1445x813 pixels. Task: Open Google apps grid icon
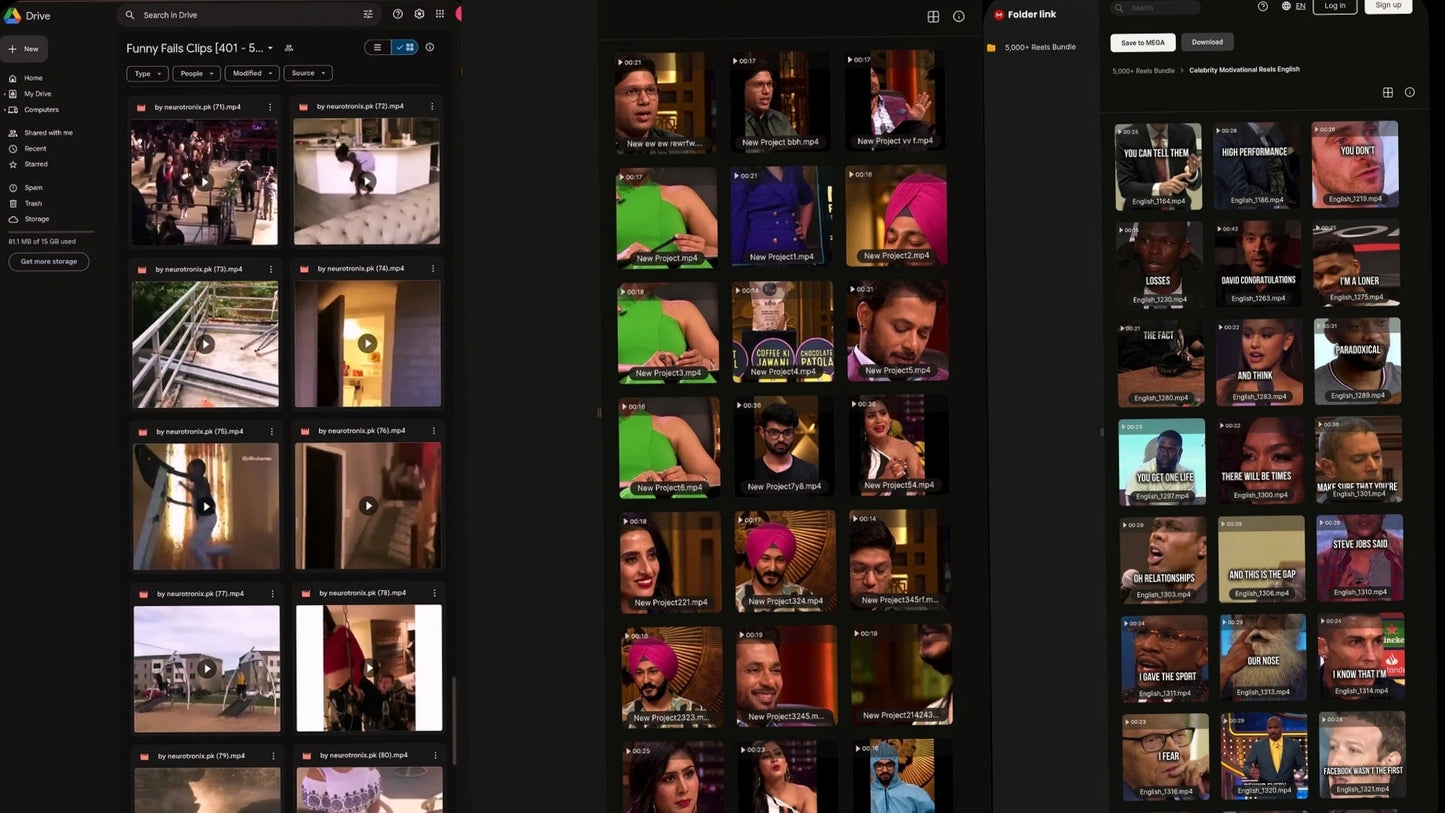[x=440, y=14]
